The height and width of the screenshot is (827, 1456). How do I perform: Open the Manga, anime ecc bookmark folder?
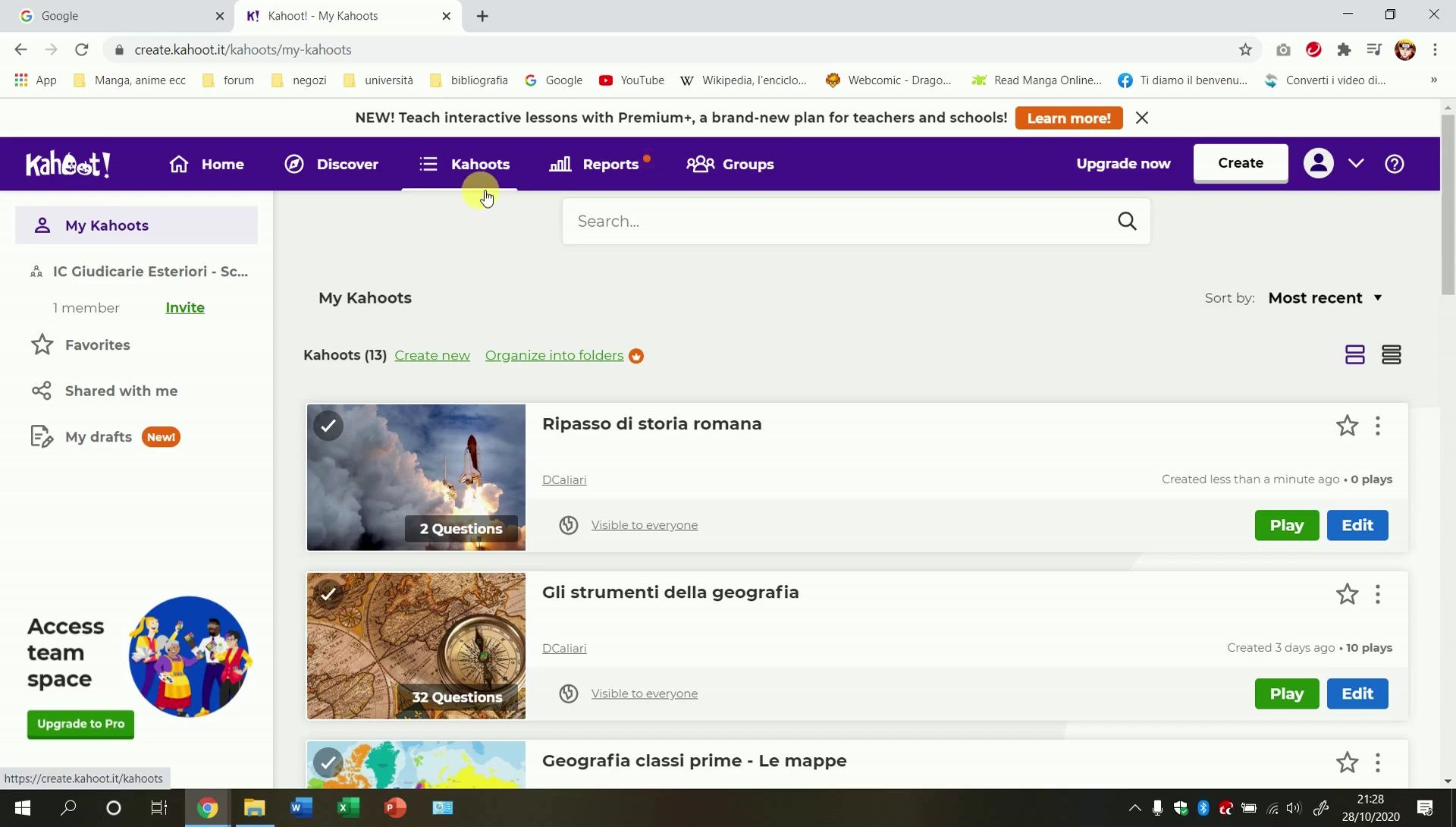(130, 80)
